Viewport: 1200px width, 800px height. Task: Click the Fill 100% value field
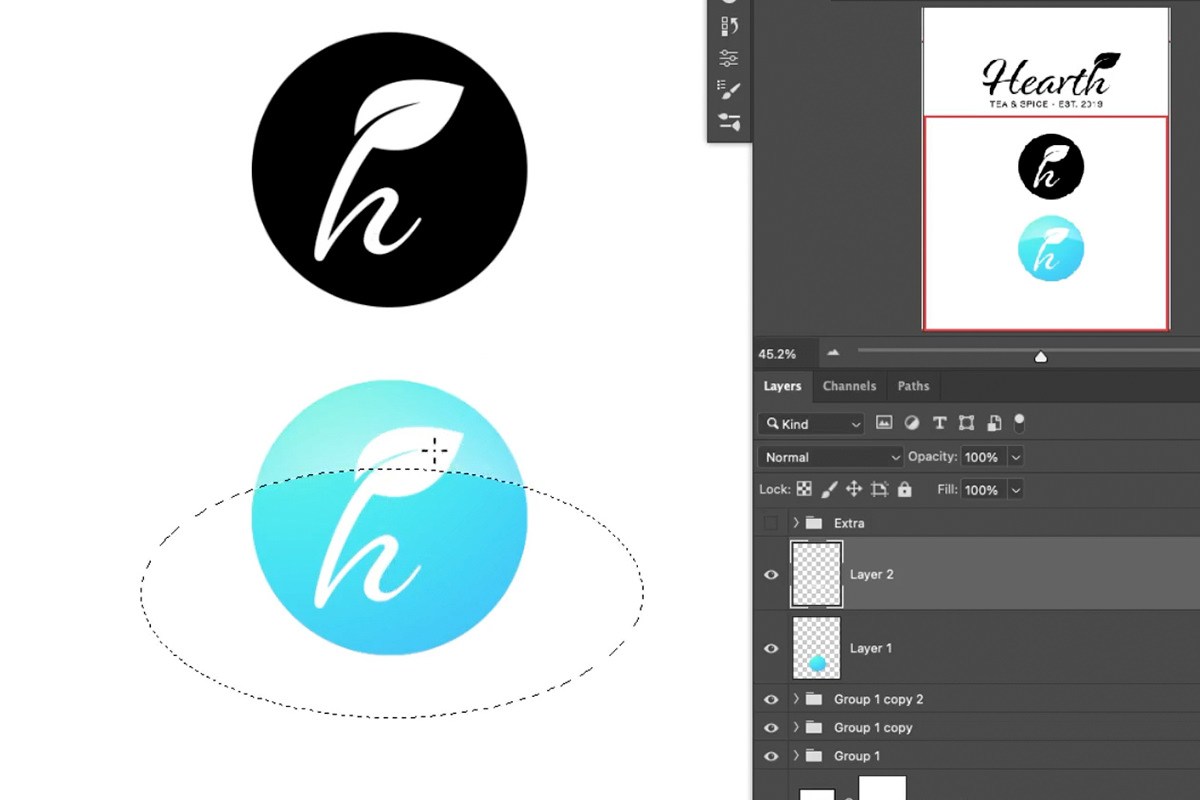983,490
